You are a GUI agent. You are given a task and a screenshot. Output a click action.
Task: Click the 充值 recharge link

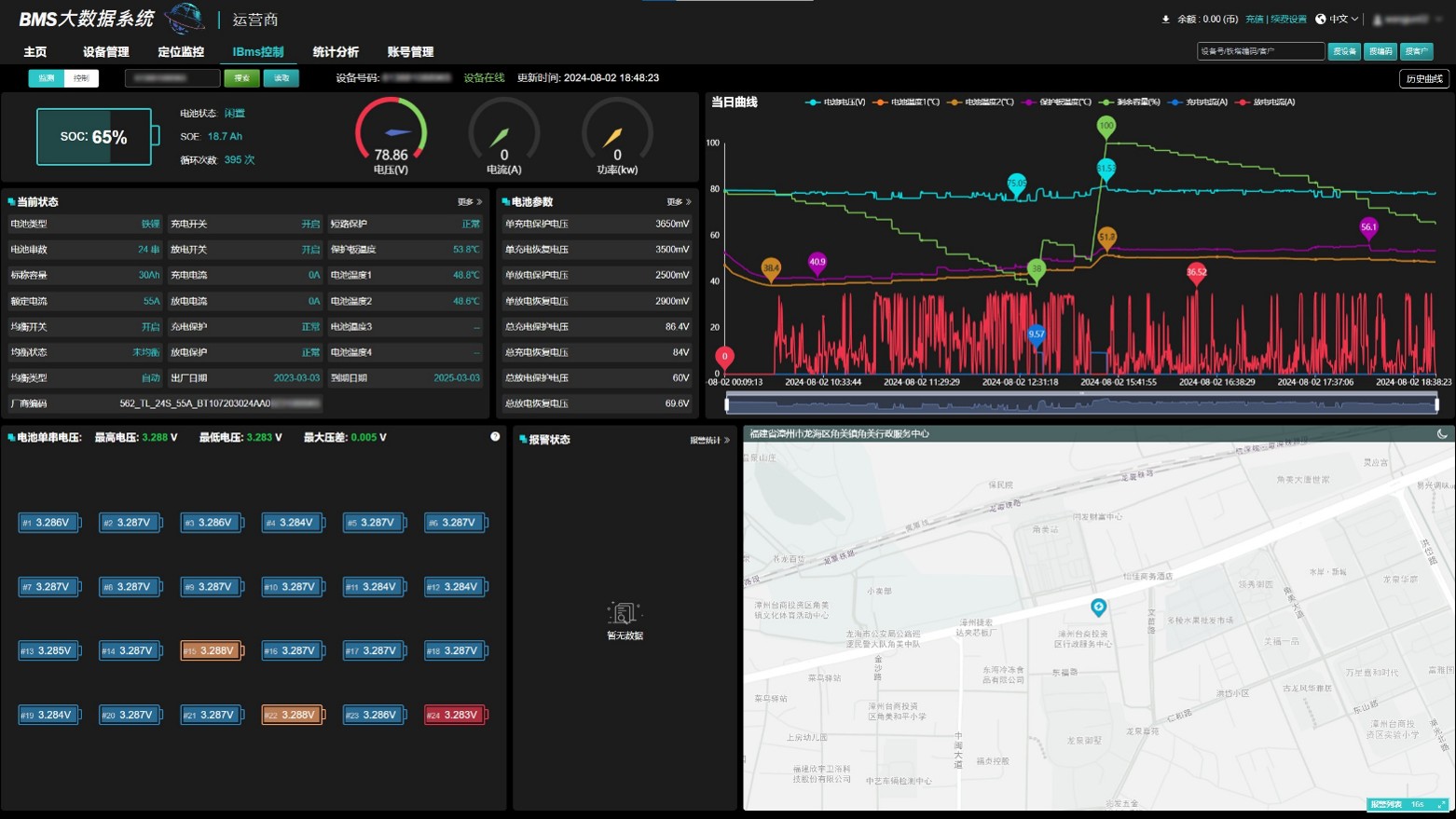tap(1255, 19)
